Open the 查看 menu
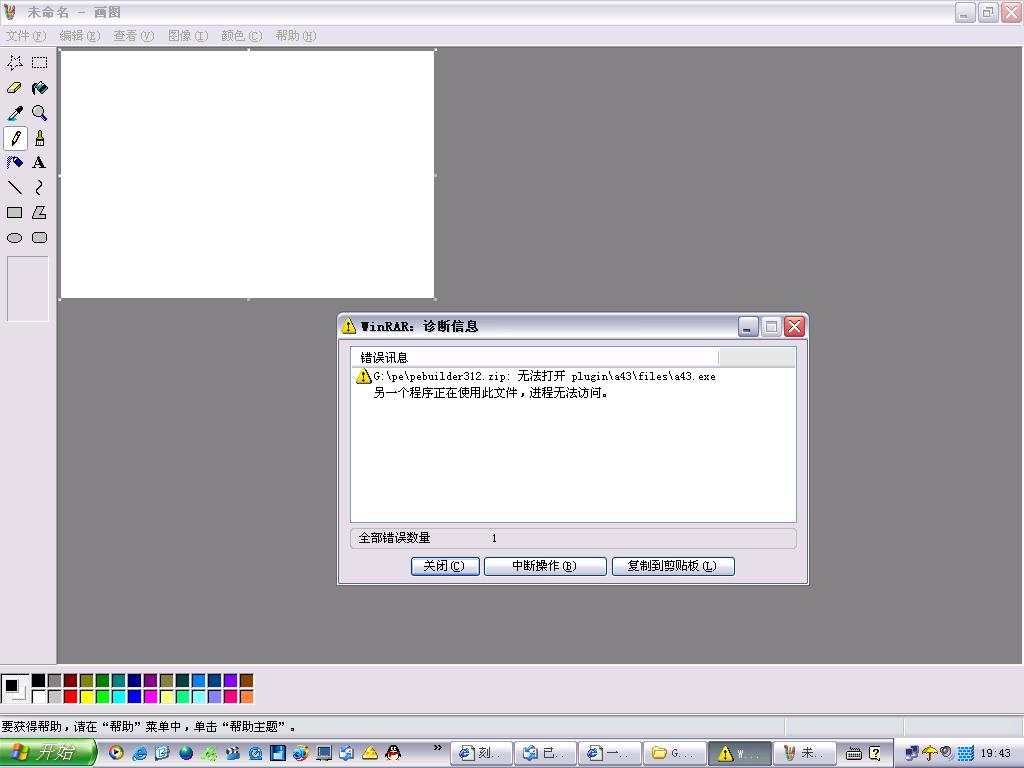The width and height of the screenshot is (1024, 768). coord(134,36)
